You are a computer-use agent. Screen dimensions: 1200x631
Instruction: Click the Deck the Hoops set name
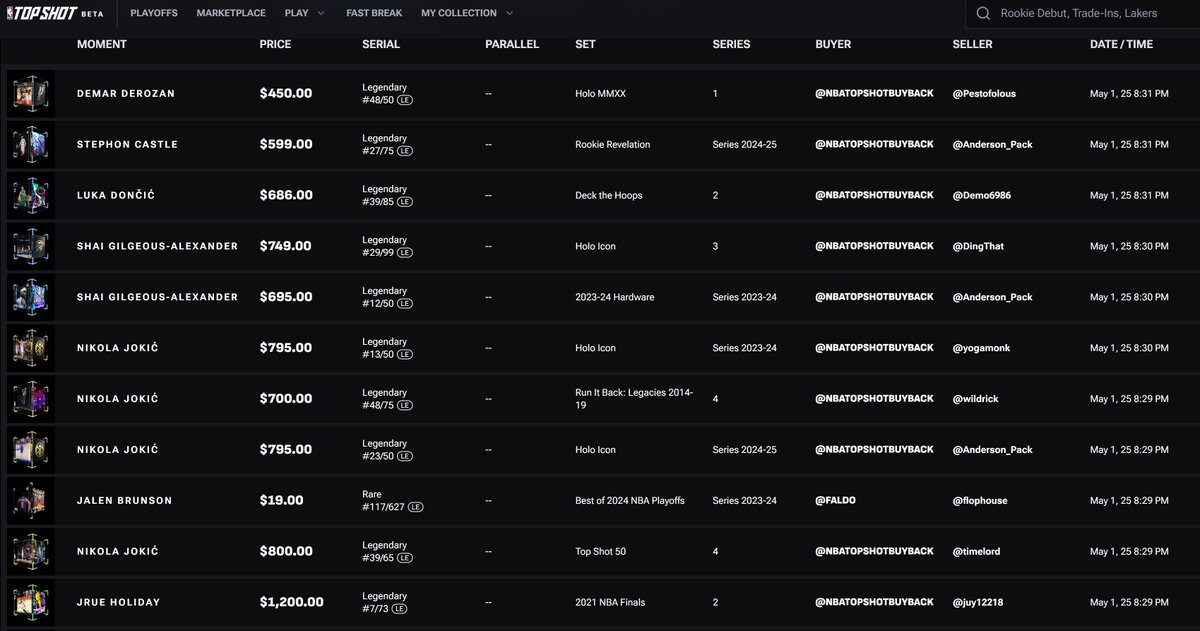click(609, 195)
